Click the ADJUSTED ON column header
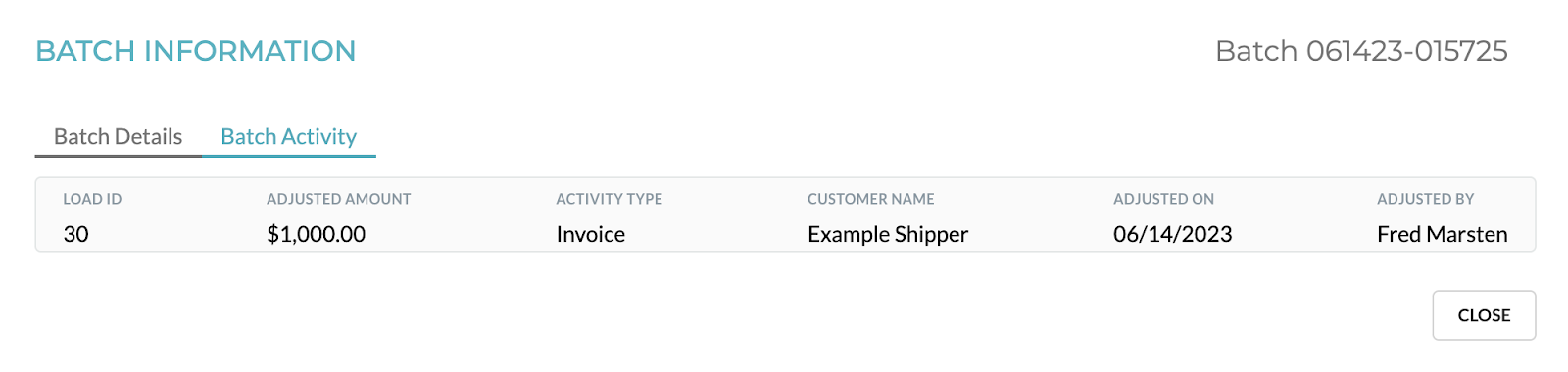 coord(1163,199)
